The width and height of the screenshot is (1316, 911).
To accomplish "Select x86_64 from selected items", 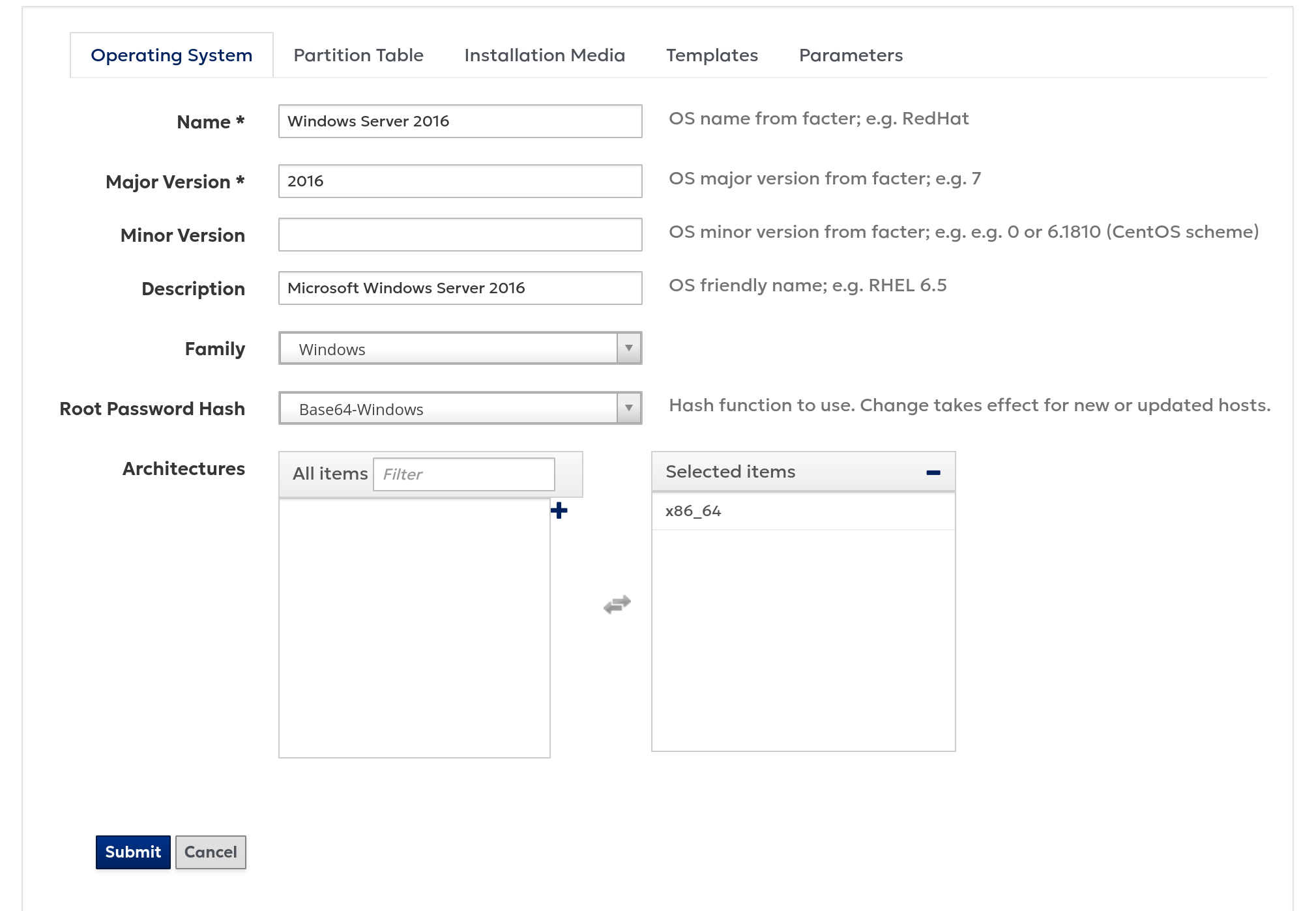I will click(692, 510).
